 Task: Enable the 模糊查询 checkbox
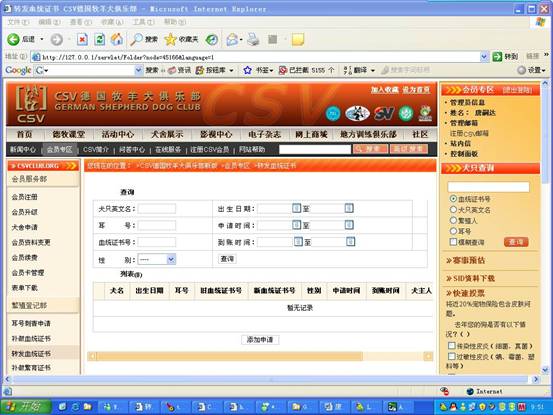pos(454,242)
